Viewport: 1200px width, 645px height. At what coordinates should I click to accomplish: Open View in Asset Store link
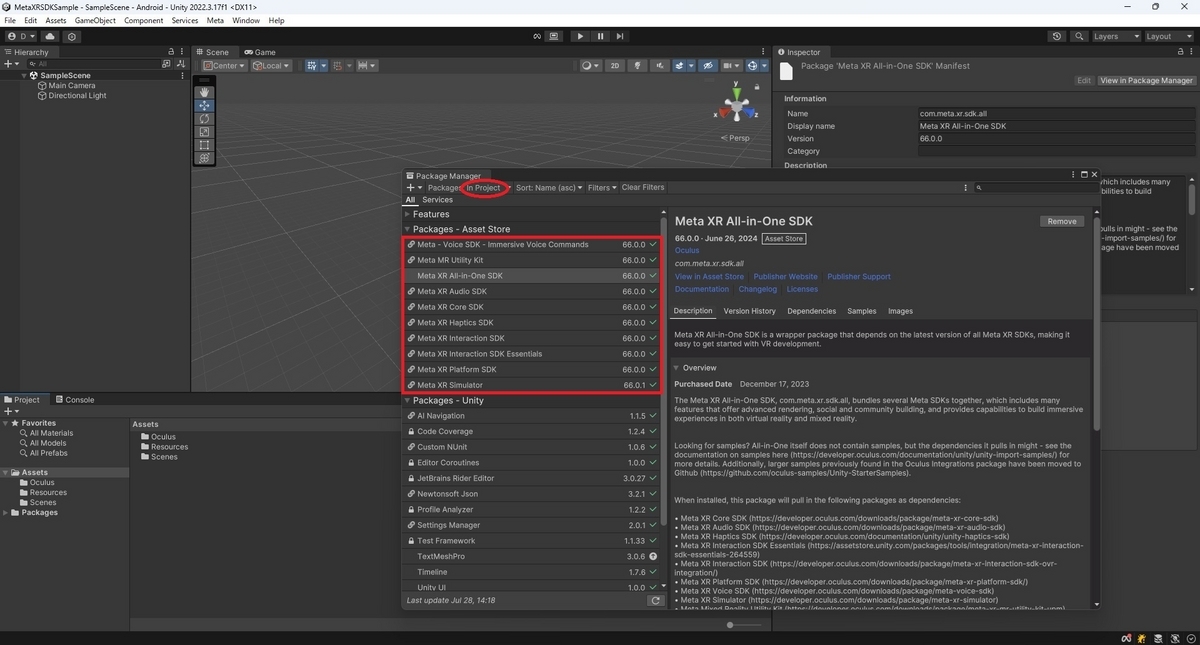709,277
